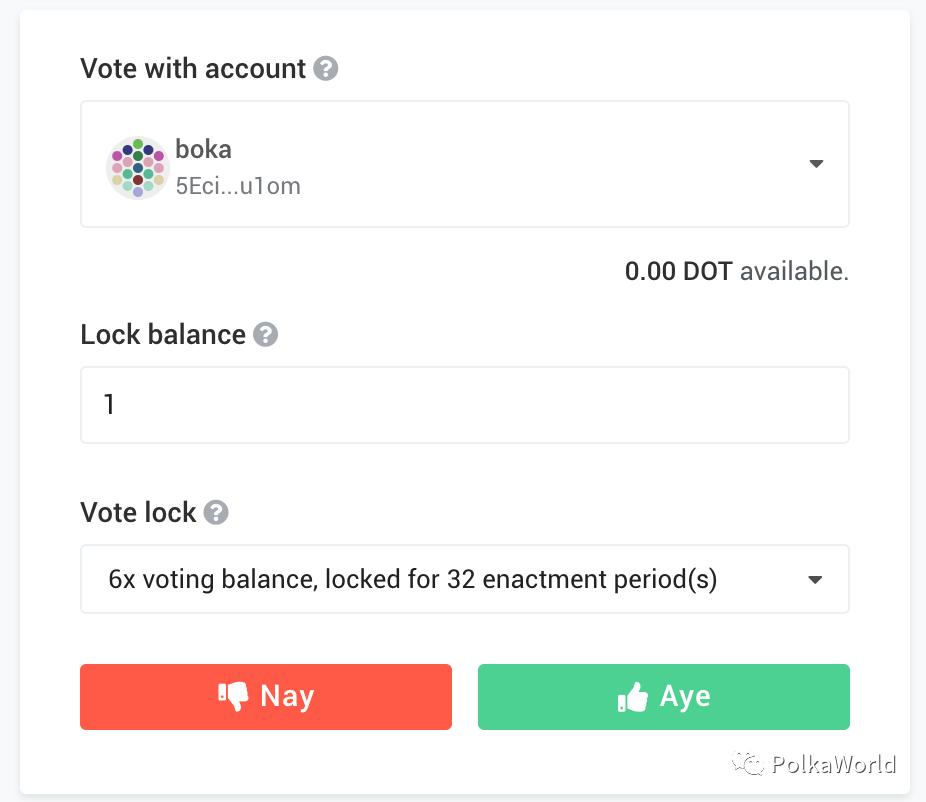Click the PolkaWorld watermark text
926x802 pixels.
(833, 766)
